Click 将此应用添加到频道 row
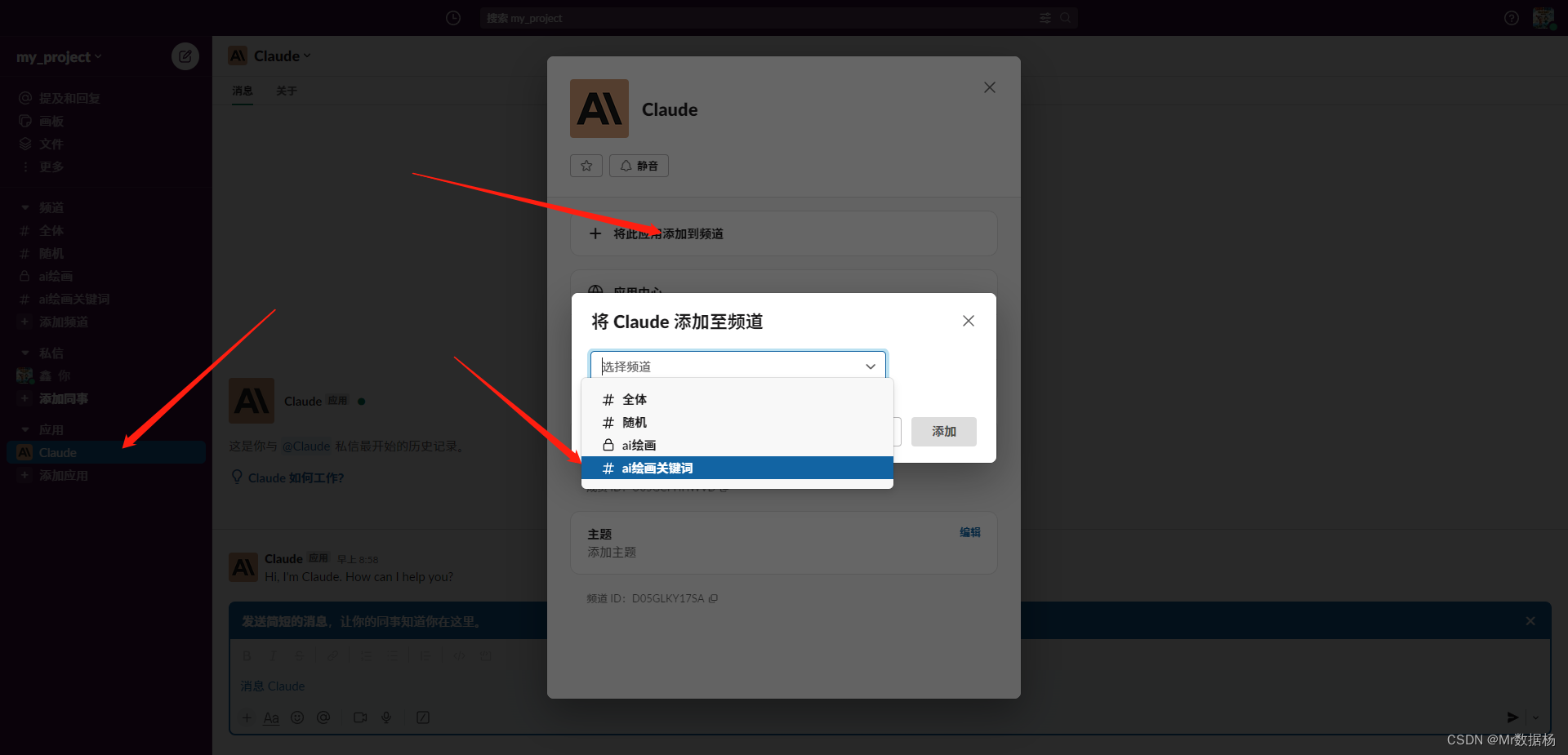The image size is (1568, 755). [783, 233]
